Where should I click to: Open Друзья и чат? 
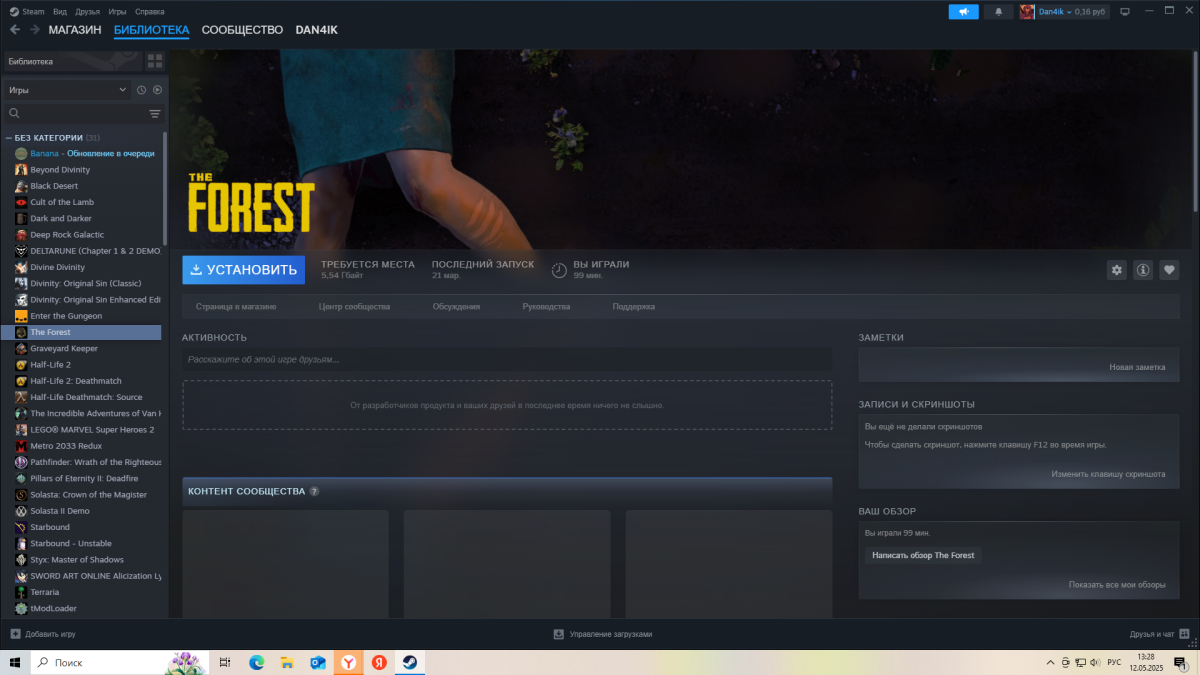(1159, 634)
